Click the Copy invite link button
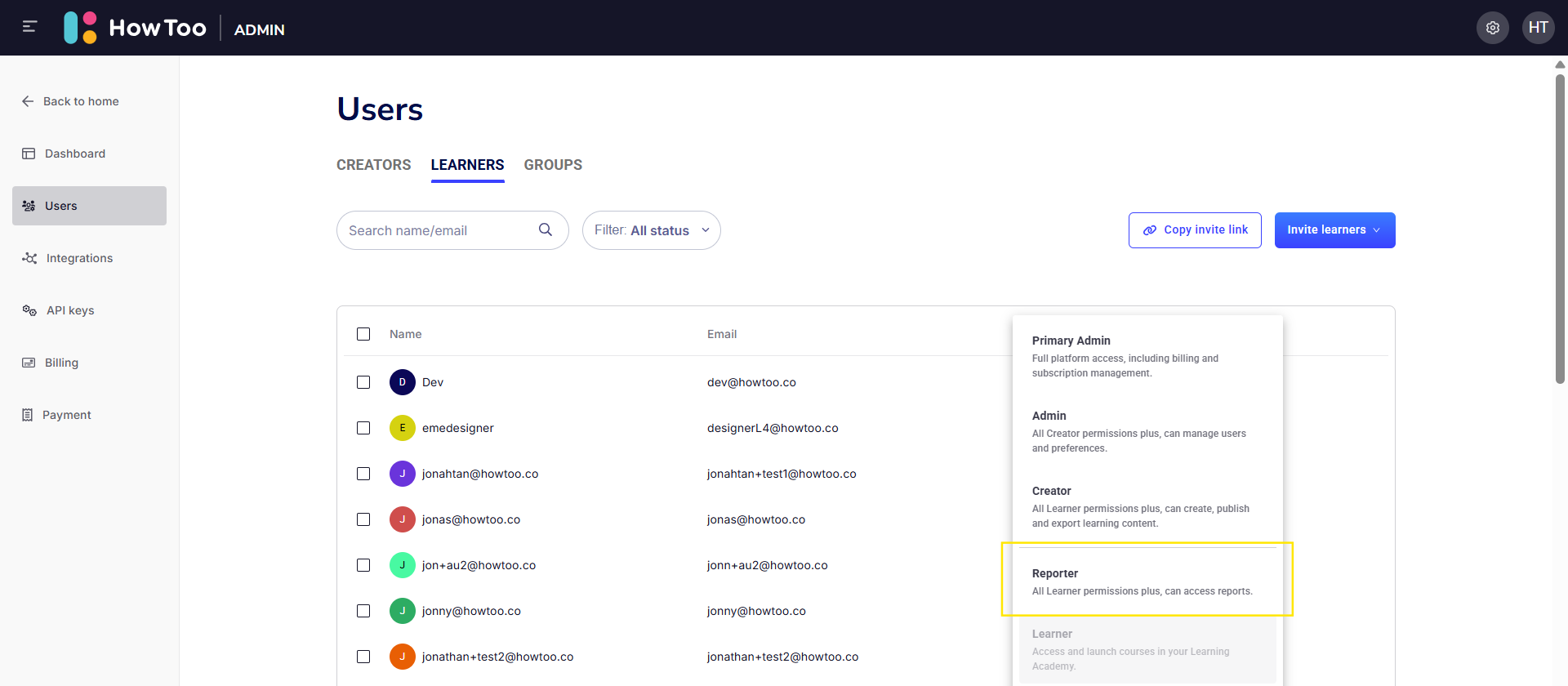Screen dimensions: 1568x686 point(1195,230)
